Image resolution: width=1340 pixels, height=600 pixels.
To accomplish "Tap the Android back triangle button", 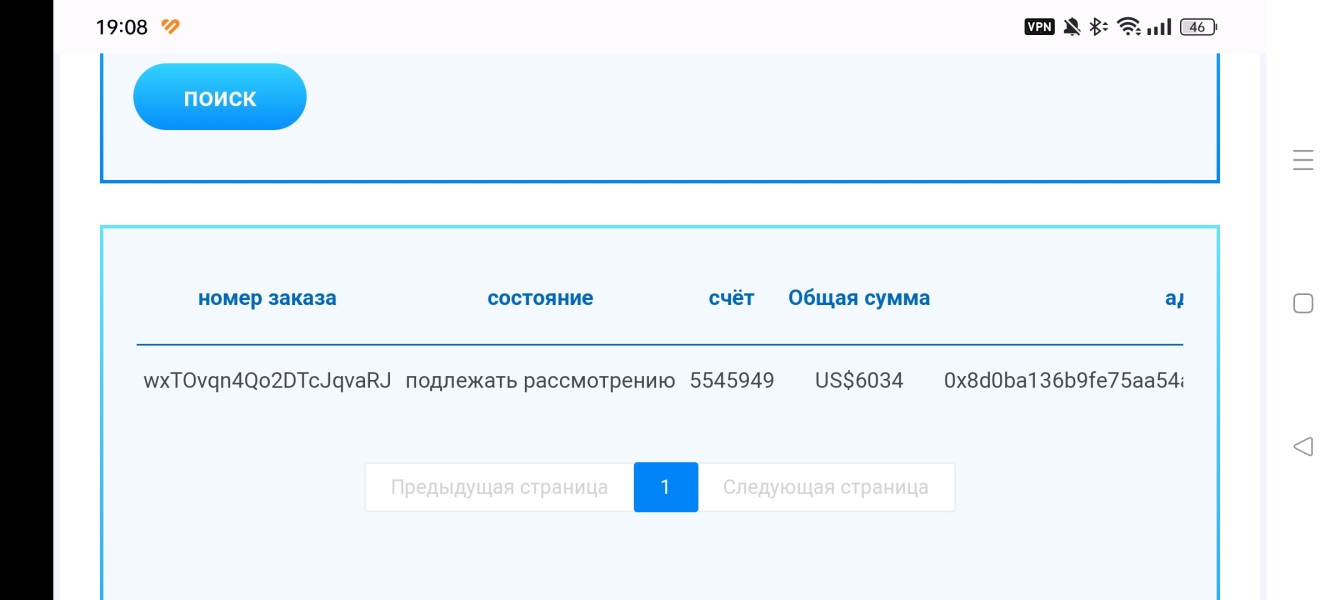I will (x=1303, y=446).
